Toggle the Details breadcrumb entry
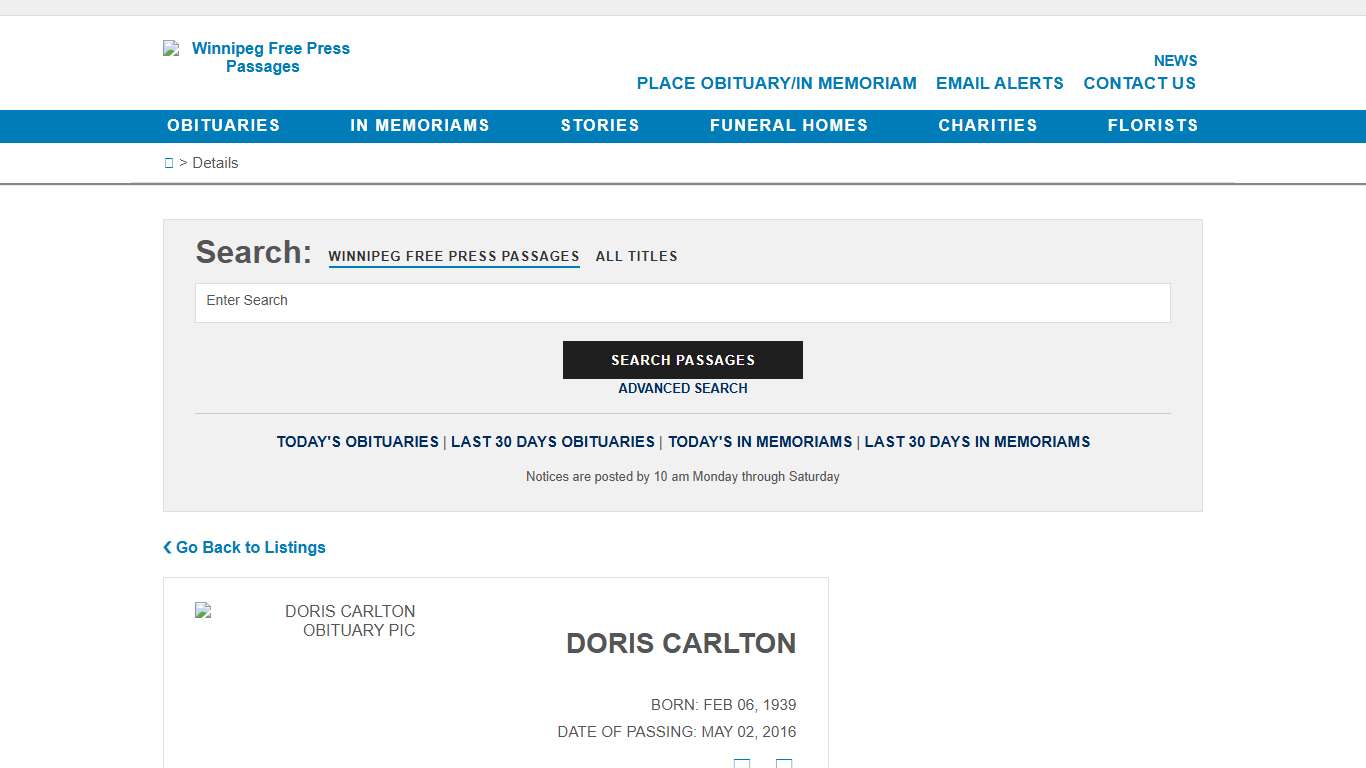The width and height of the screenshot is (1366, 768). [215, 162]
